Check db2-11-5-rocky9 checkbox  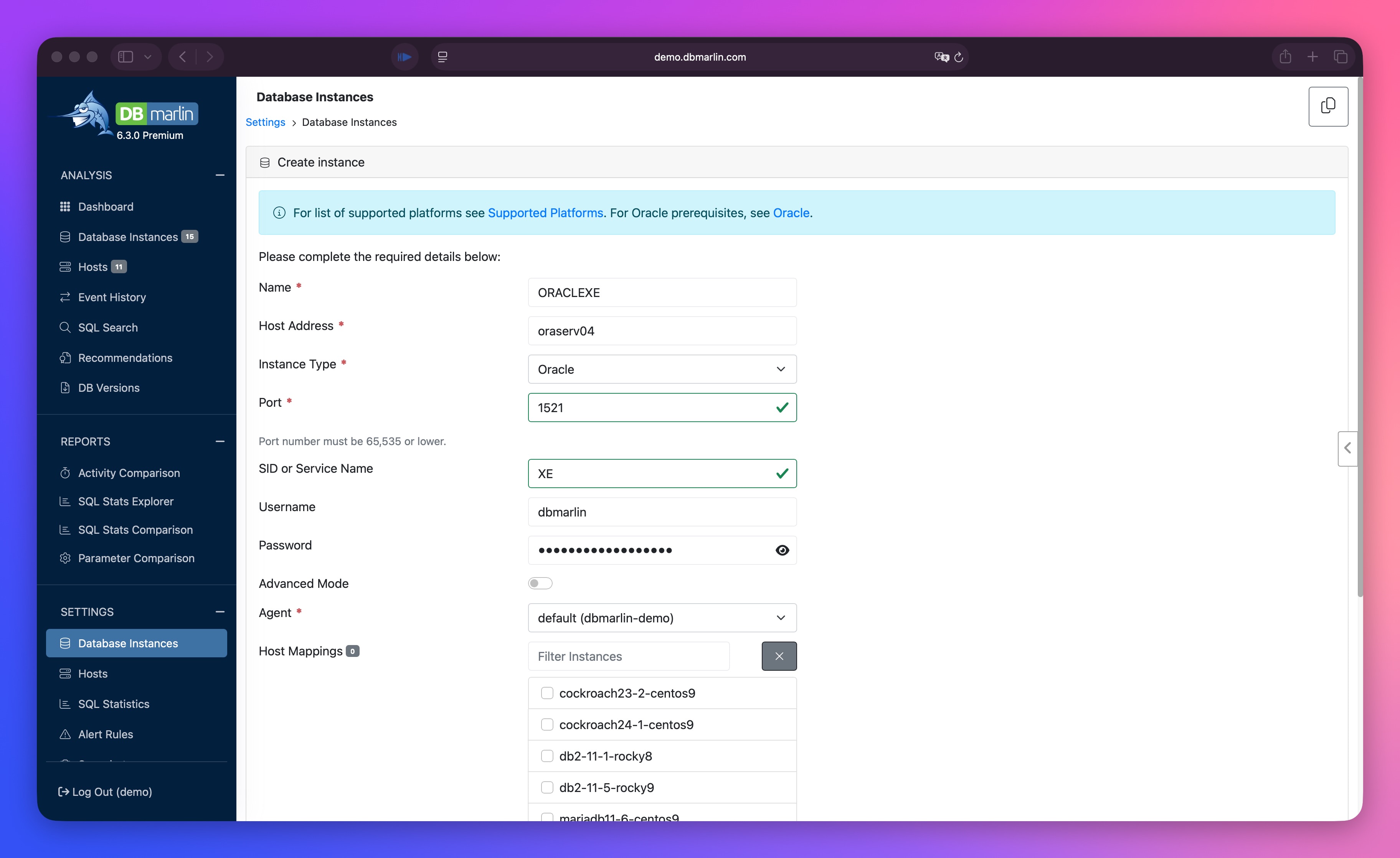coord(546,787)
